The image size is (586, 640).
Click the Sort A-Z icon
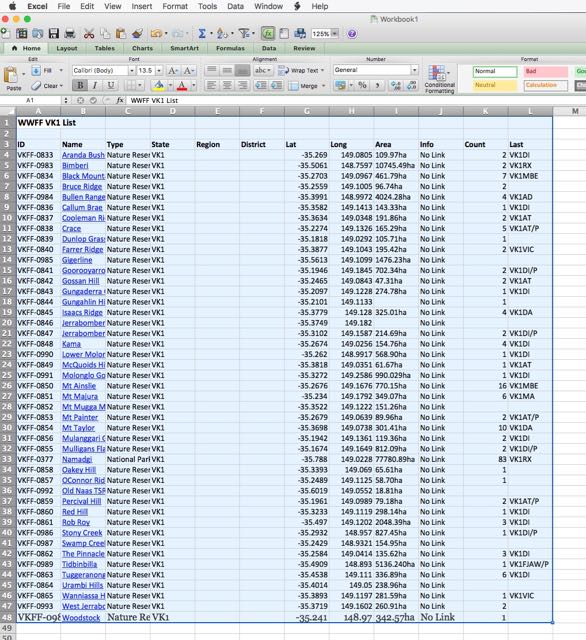[222, 33]
